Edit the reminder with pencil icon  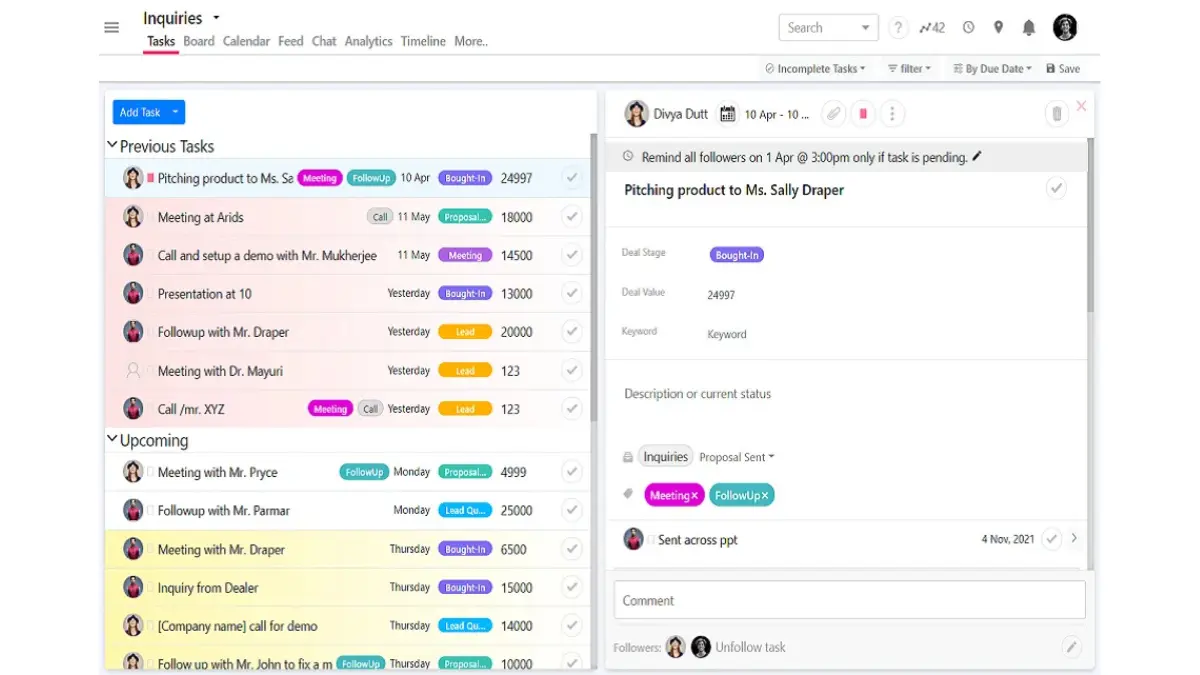977,157
